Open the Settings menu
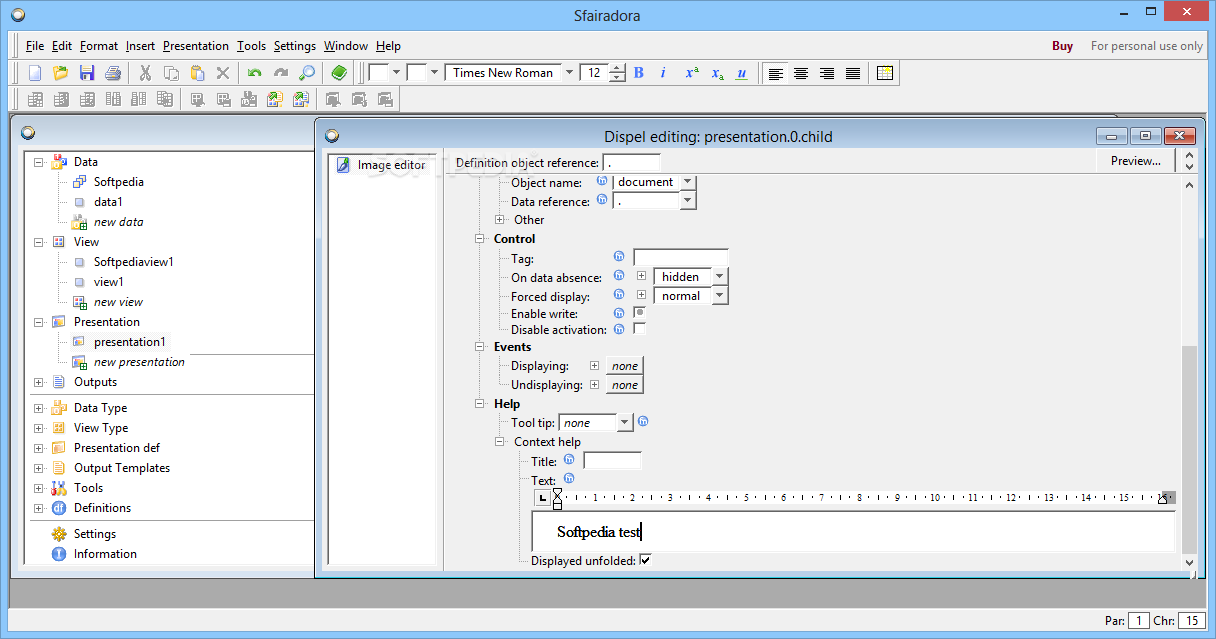 click(295, 46)
